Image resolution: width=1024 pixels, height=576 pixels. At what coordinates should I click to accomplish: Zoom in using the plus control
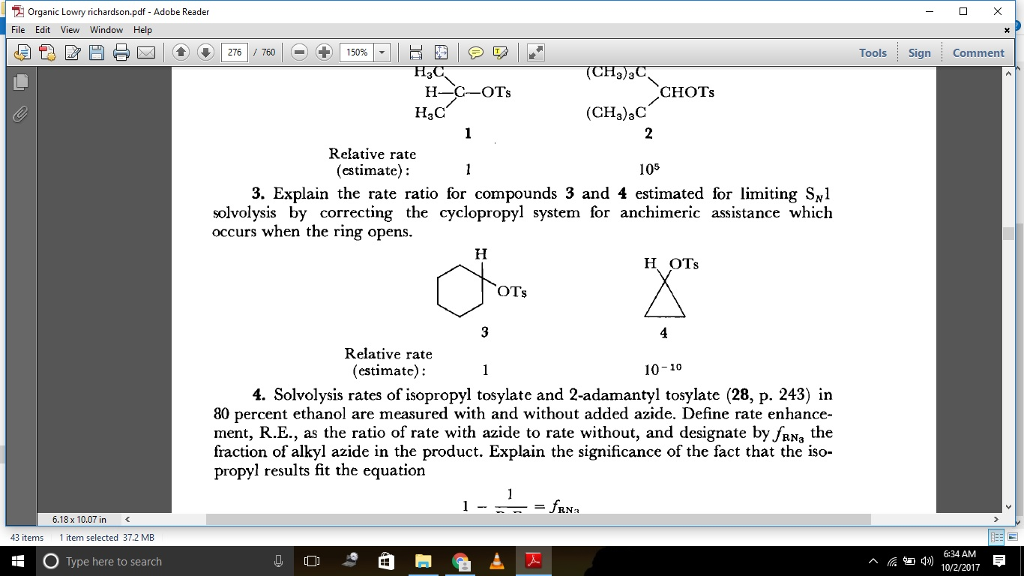point(324,52)
